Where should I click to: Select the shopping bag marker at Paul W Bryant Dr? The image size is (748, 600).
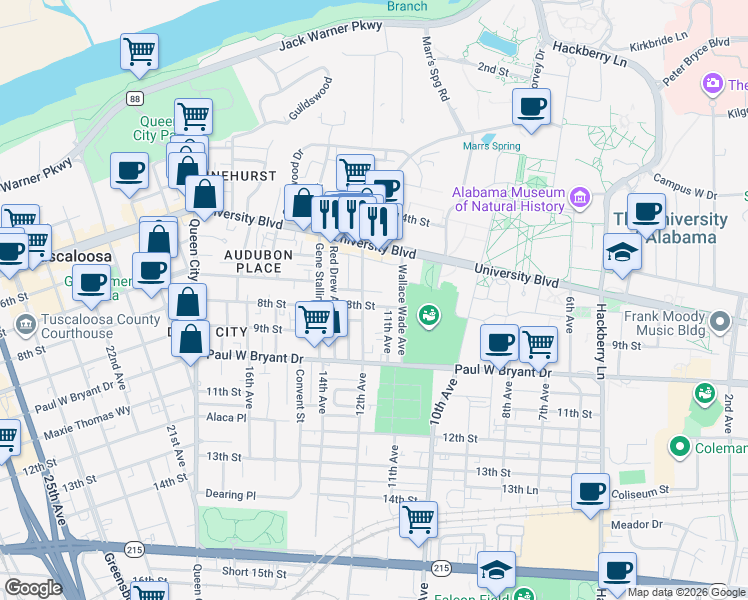pos(190,338)
